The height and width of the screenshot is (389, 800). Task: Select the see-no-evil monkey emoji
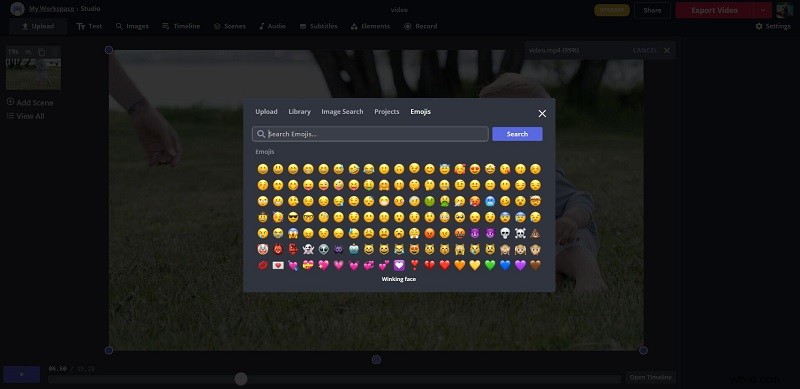[x=505, y=249]
